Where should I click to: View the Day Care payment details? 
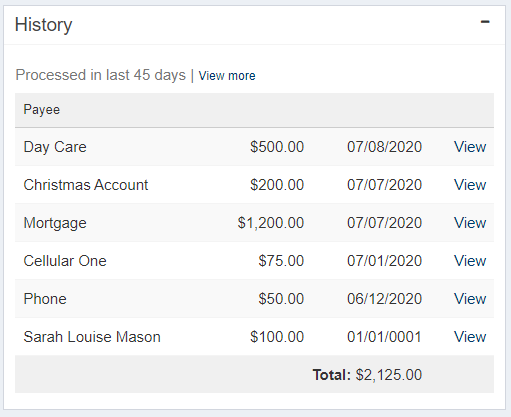pyautogui.click(x=470, y=147)
